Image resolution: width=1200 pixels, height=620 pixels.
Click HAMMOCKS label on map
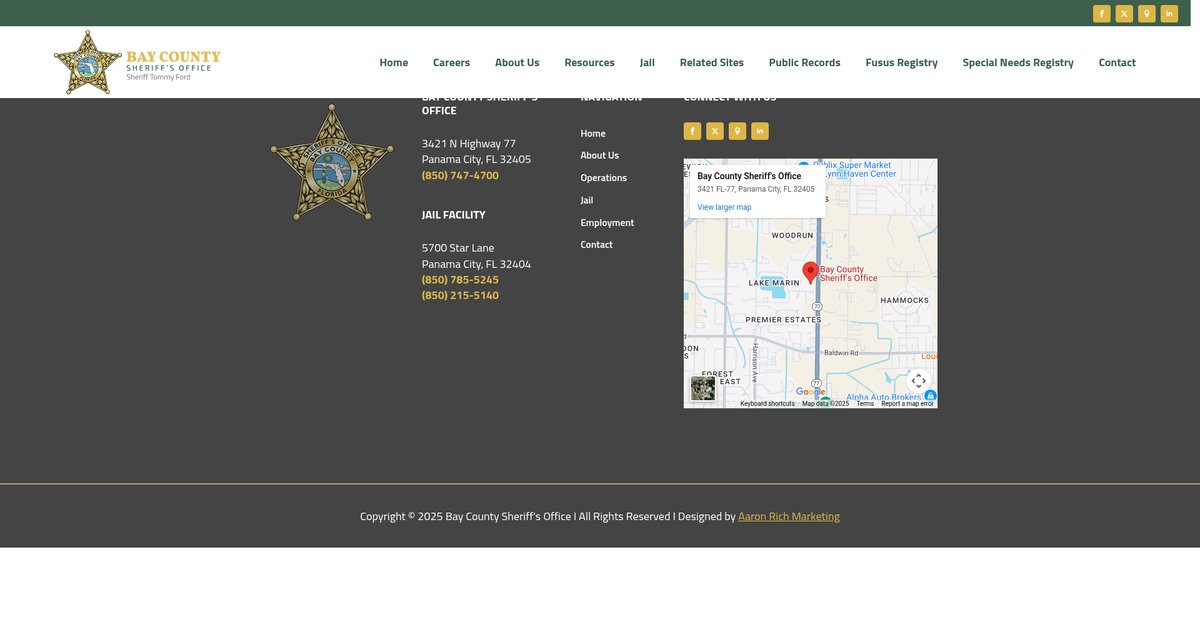click(905, 300)
